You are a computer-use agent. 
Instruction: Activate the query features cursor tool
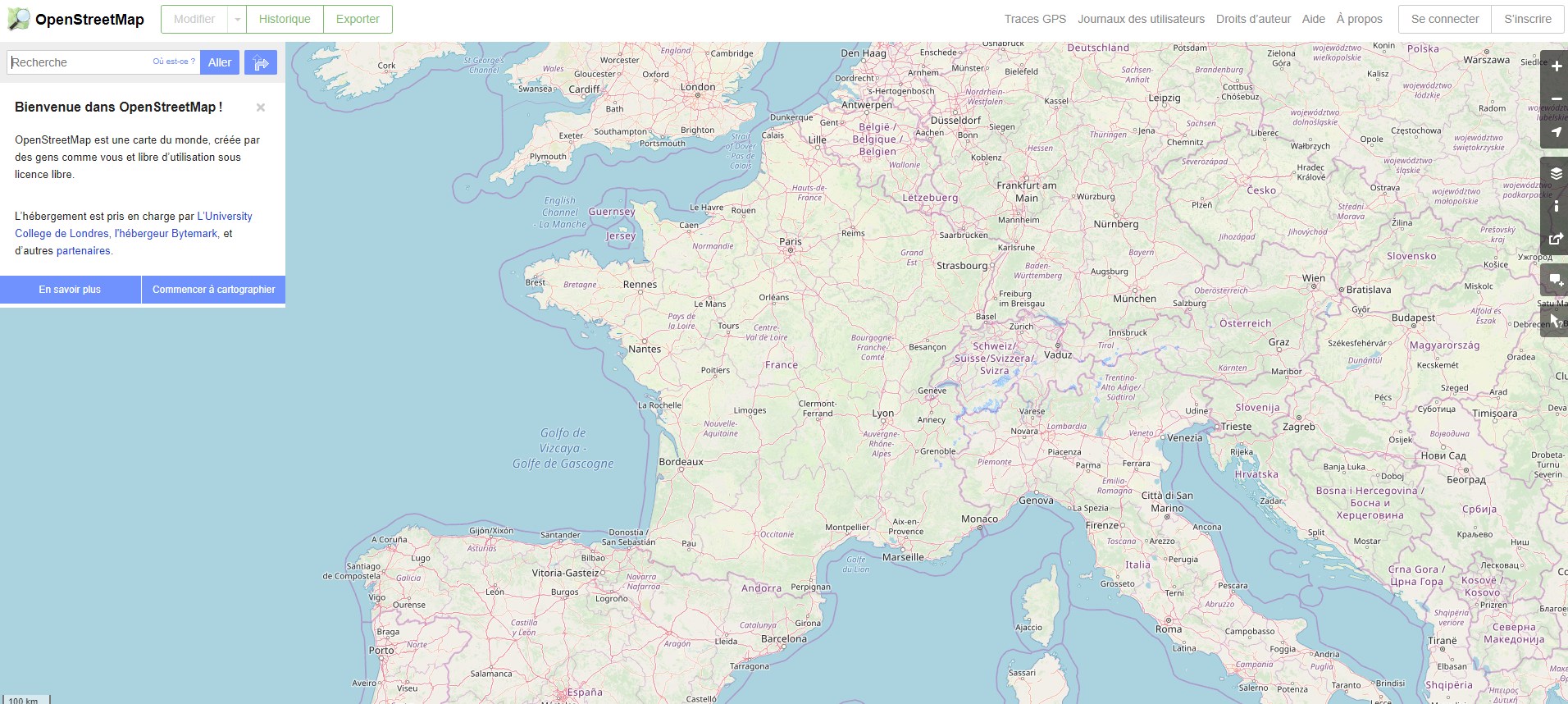(1556, 321)
